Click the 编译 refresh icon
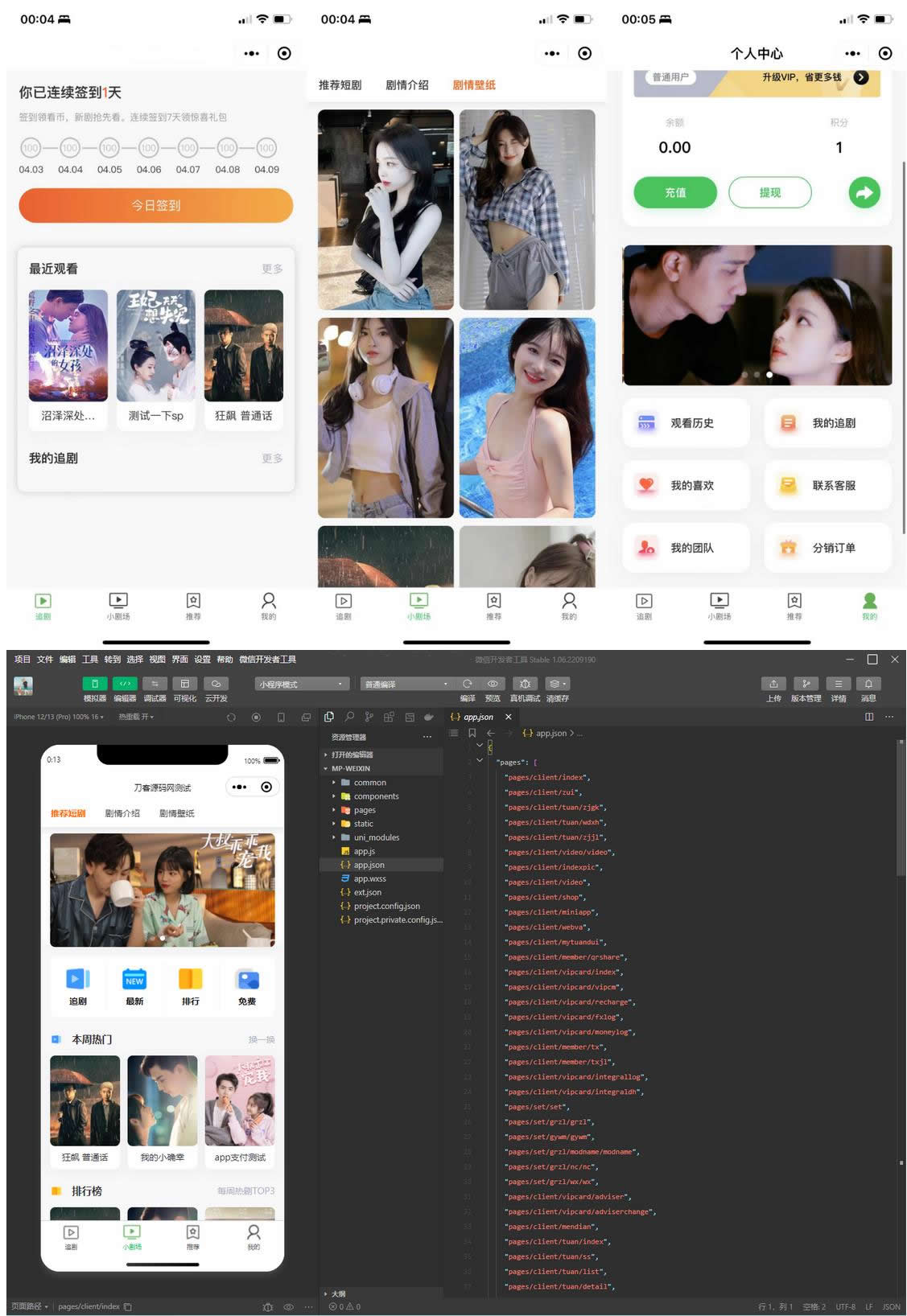 coord(468,684)
